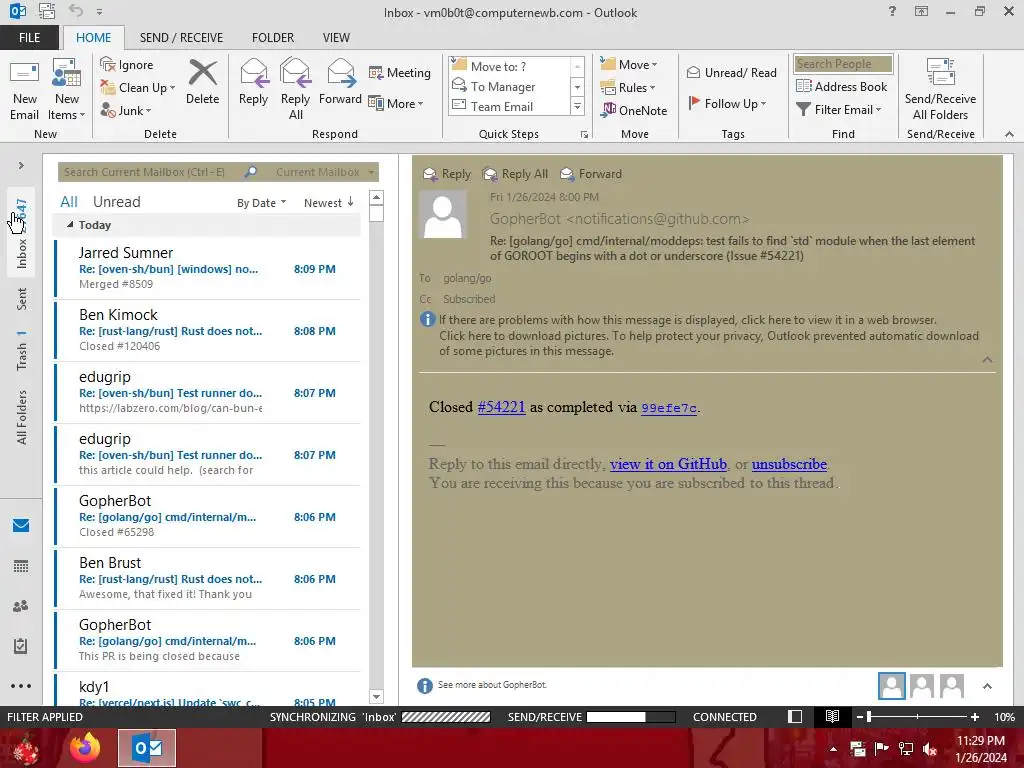Open Tasks view in navigation

(21, 646)
